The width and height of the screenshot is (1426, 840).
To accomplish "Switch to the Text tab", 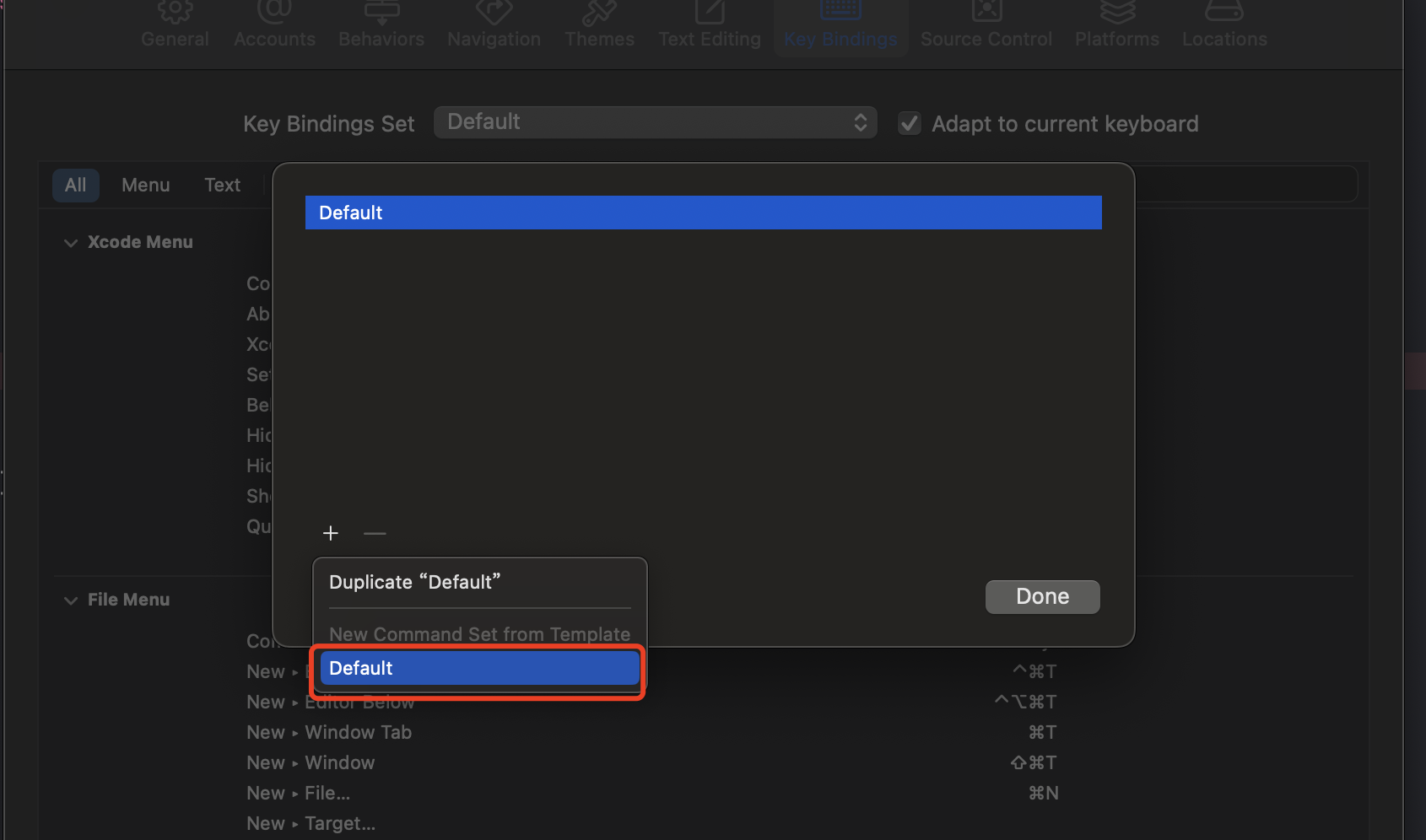I will (222, 185).
